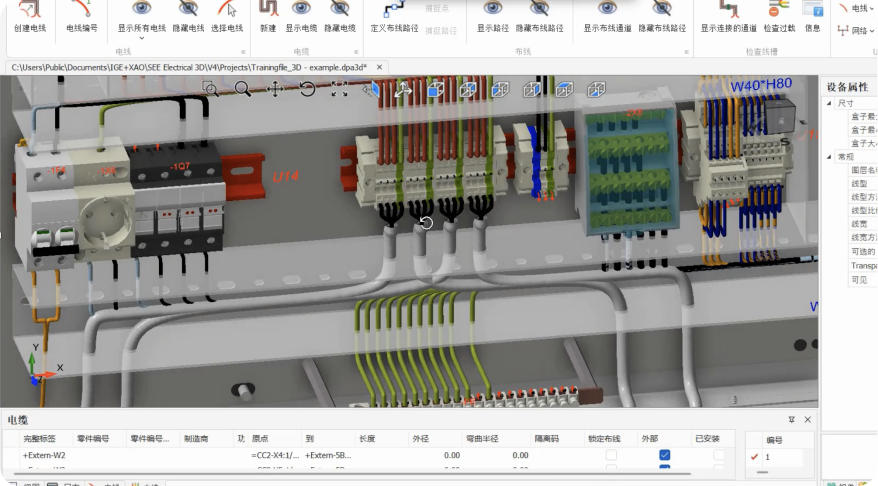Image resolution: width=878 pixels, height=486 pixels.
Task: Toggle 锁定布线 checkbox for +Extern-W2
Action: 611,455
